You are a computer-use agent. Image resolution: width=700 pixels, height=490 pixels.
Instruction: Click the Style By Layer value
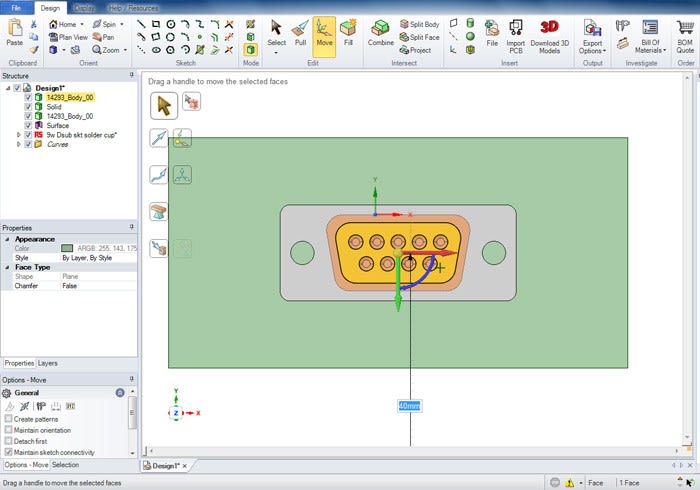98,258
